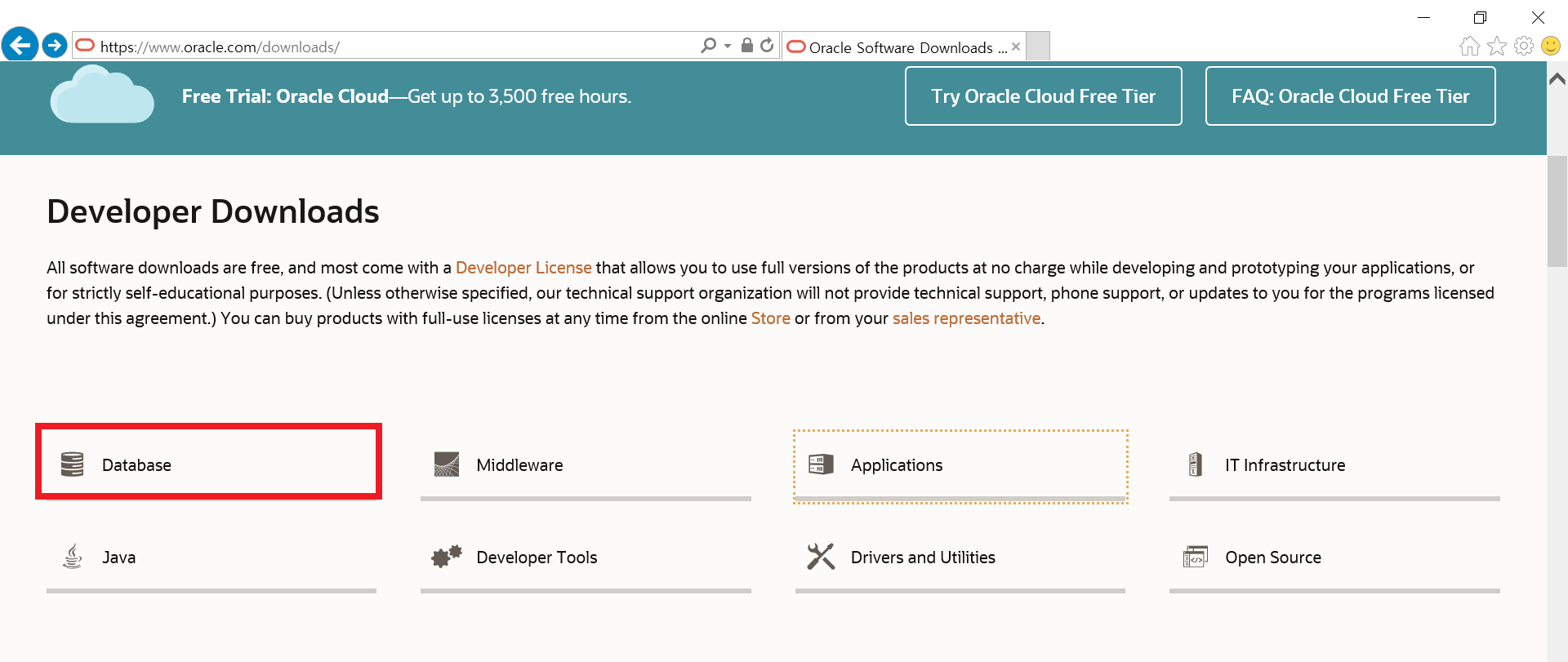Click the Developer Downloads heading
The width and height of the screenshot is (1568, 662).
[x=213, y=211]
